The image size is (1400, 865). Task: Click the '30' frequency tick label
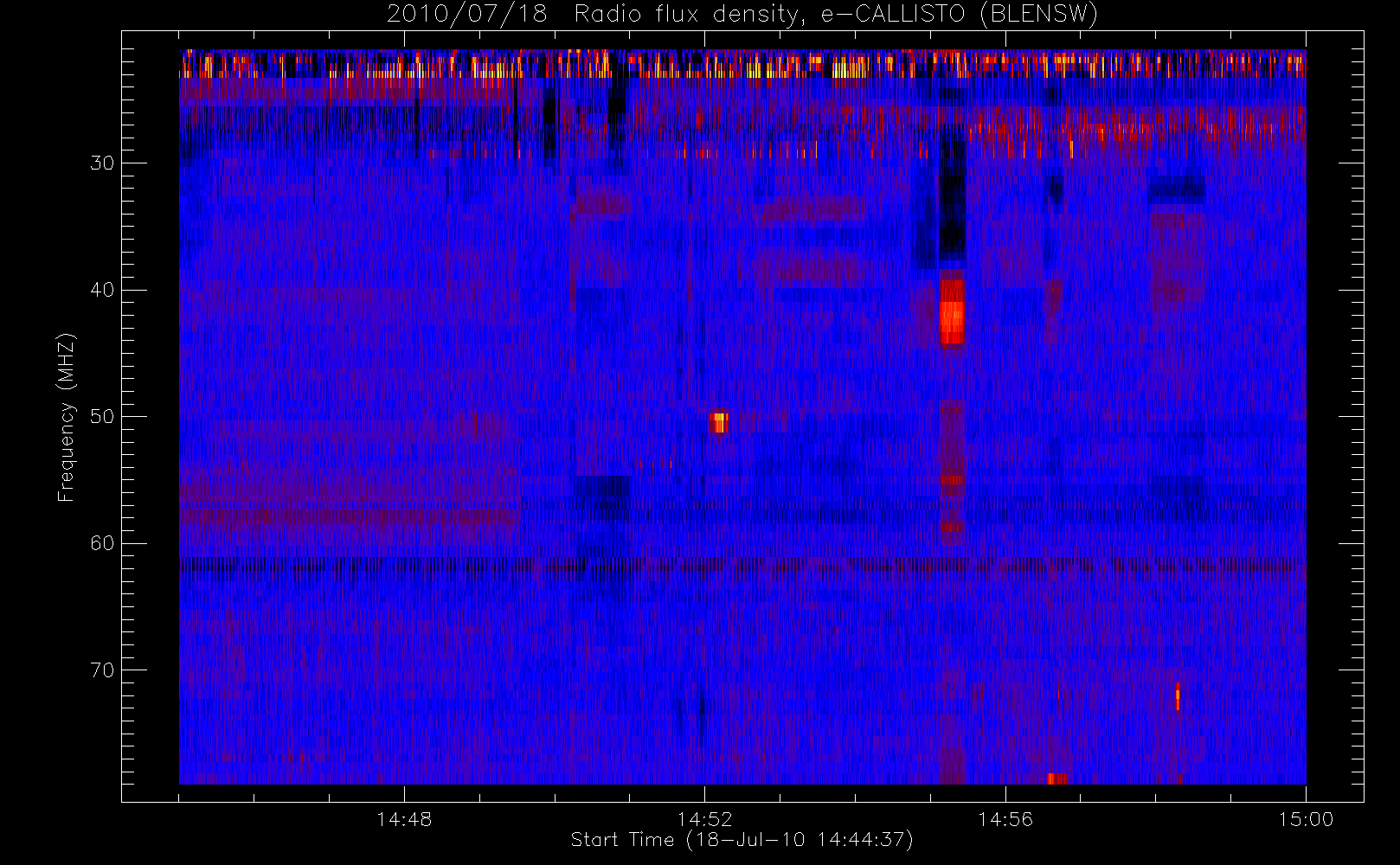102,163
